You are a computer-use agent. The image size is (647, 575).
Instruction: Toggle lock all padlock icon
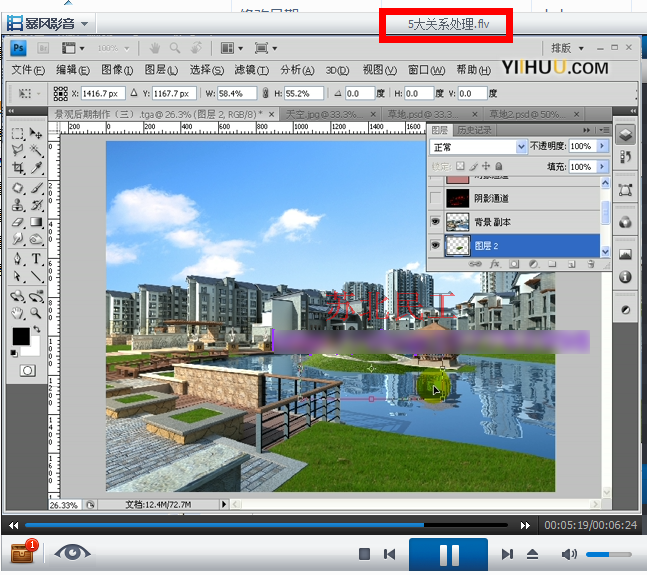tap(499, 166)
